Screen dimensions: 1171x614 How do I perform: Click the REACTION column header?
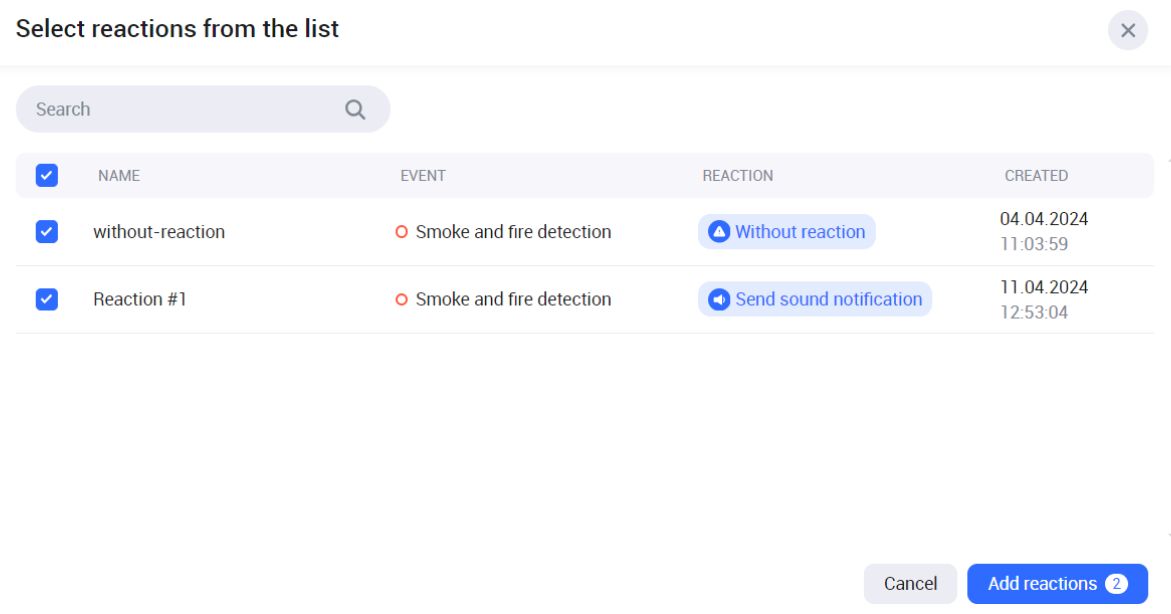[738, 176]
